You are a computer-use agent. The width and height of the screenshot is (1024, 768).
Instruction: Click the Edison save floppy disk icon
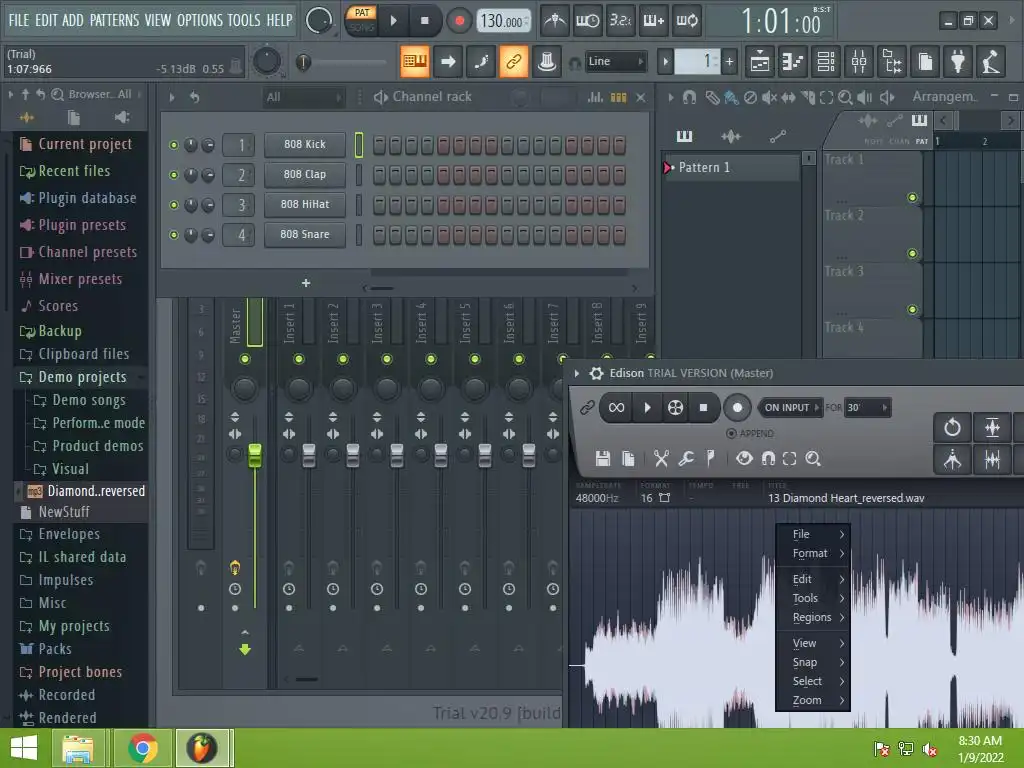coord(603,458)
